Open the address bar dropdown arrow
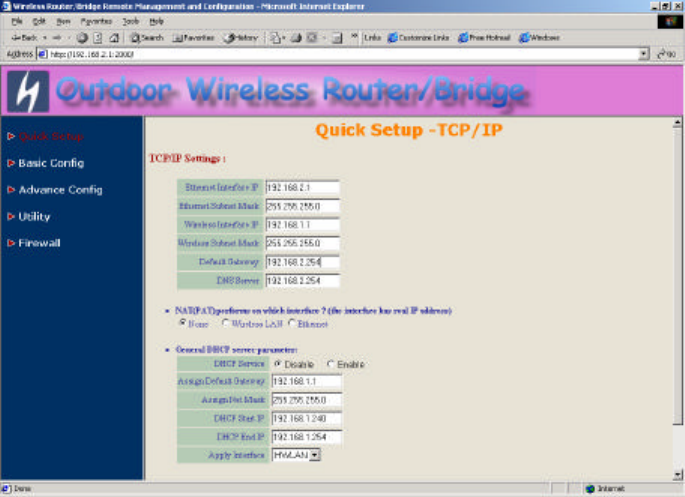 tap(643, 54)
